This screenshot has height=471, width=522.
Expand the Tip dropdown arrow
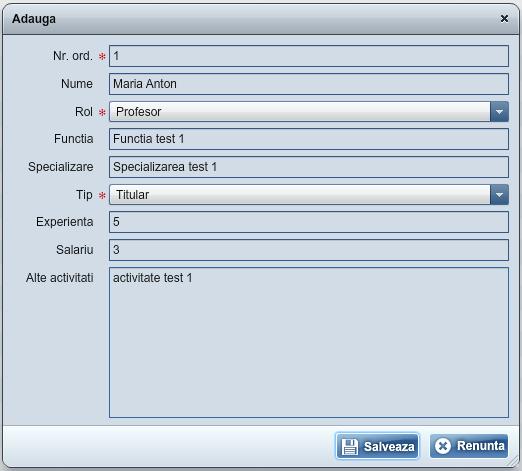point(499,195)
